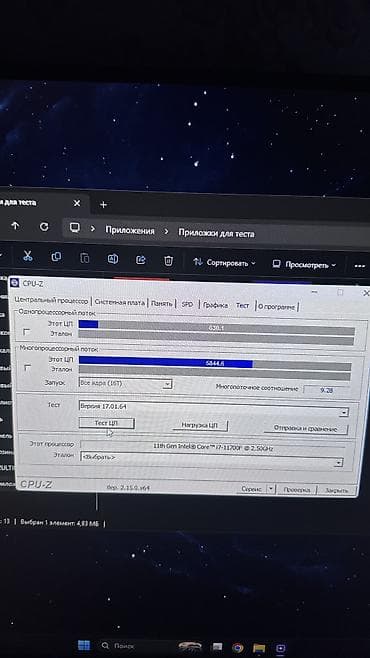Viewport: 370px width, 658px height.
Task: Click the CPU-Z title bar icon
Action: 14,283
